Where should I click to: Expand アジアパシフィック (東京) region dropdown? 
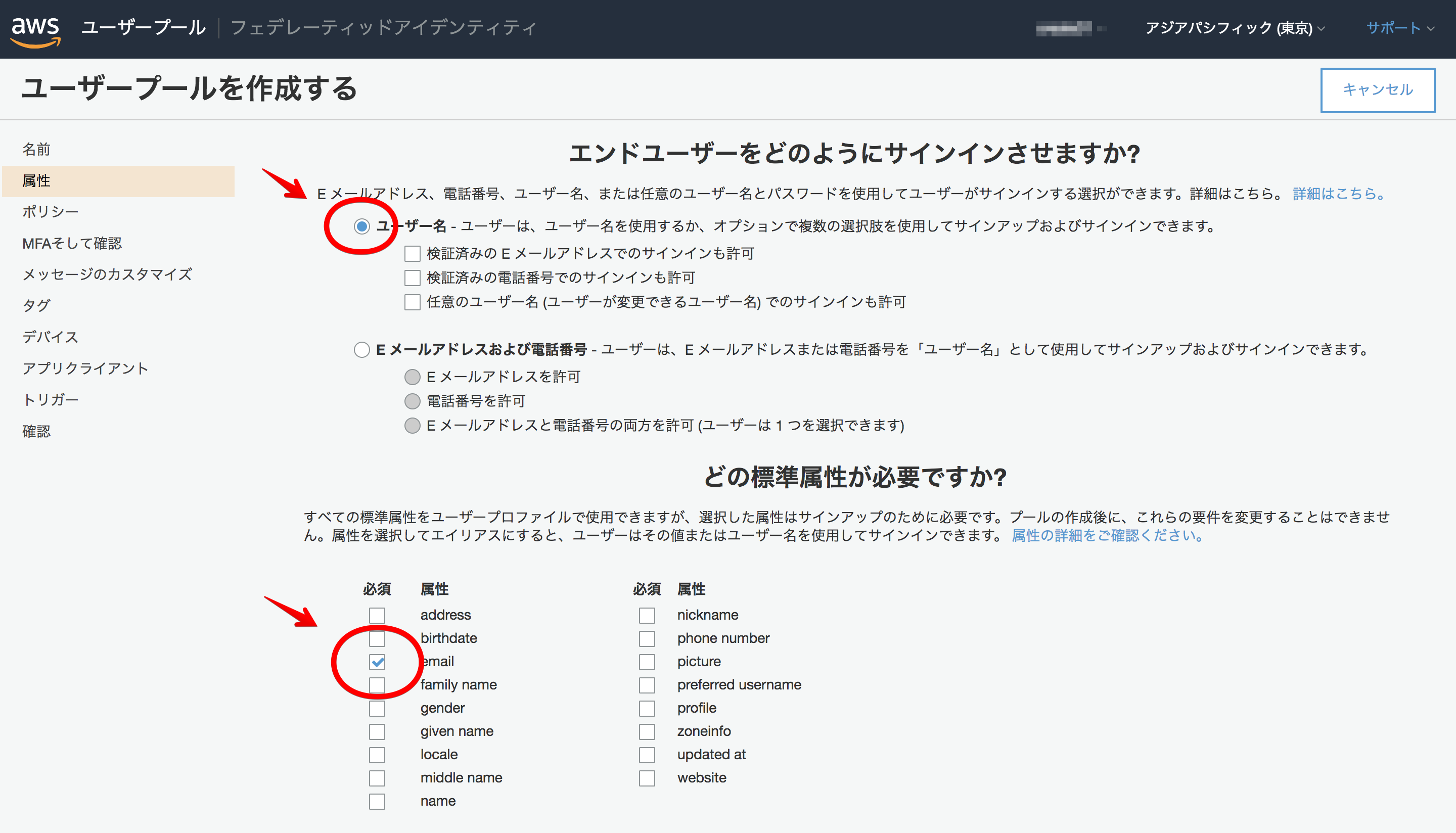pyautogui.click(x=1235, y=28)
